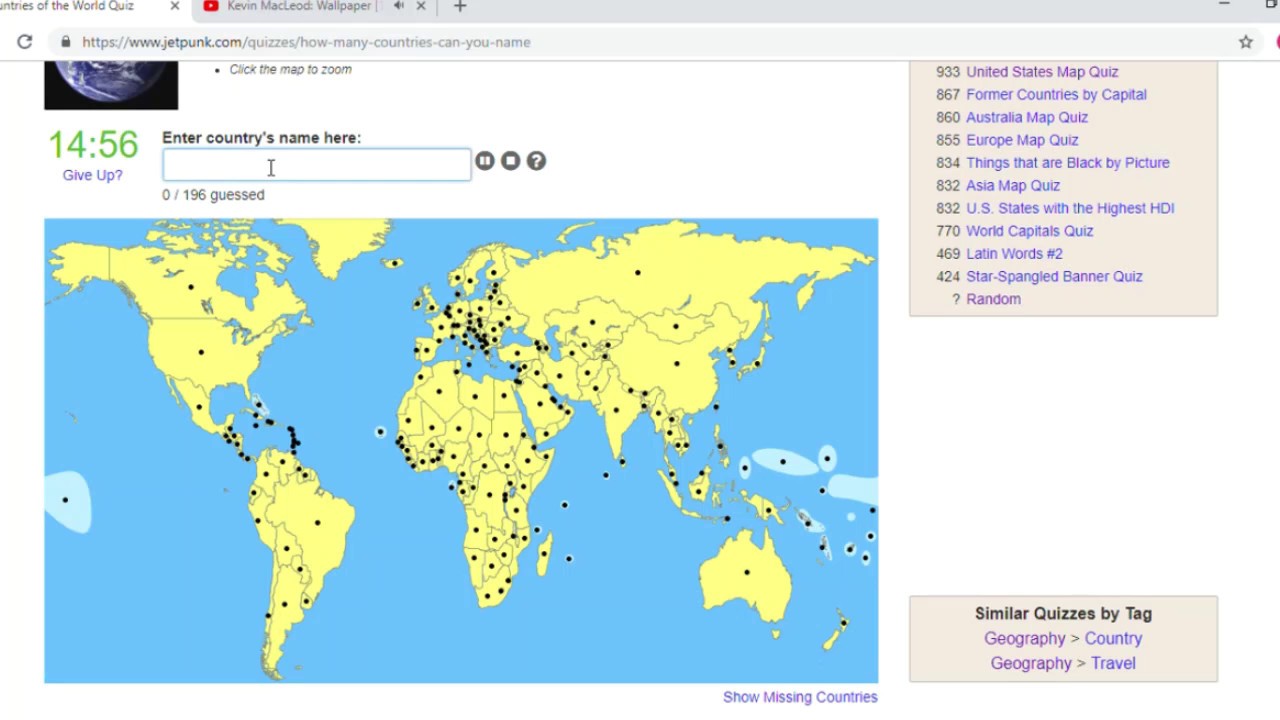Mute the YouTube tab audio icon
Image resolution: width=1280 pixels, height=720 pixels.
[x=398, y=6]
